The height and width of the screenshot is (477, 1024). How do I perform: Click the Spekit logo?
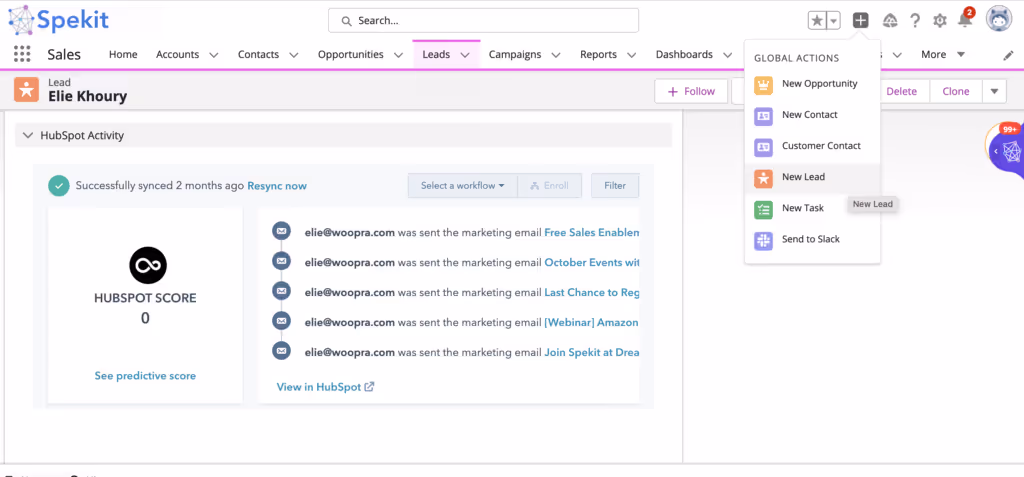[x=57, y=20]
